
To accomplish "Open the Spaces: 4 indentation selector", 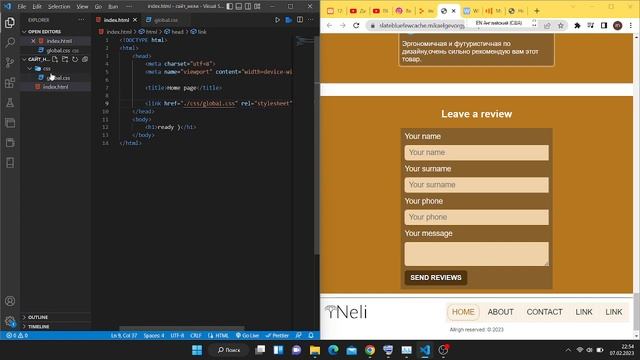I will (154, 335).
